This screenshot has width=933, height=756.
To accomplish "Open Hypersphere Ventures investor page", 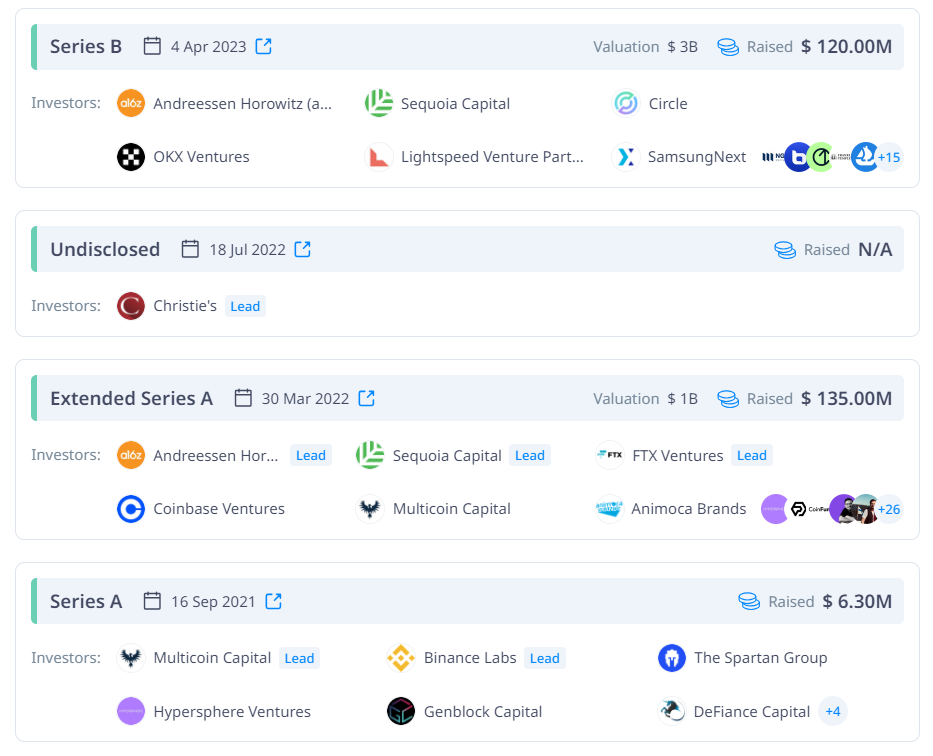I will [232, 712].
